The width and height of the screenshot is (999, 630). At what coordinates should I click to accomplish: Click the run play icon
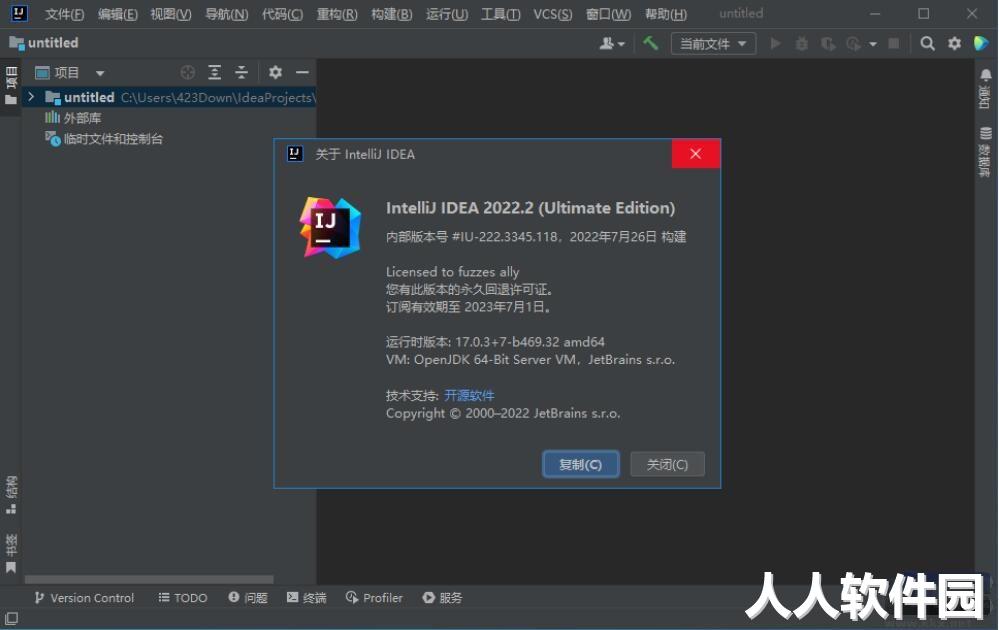[775, 43]
